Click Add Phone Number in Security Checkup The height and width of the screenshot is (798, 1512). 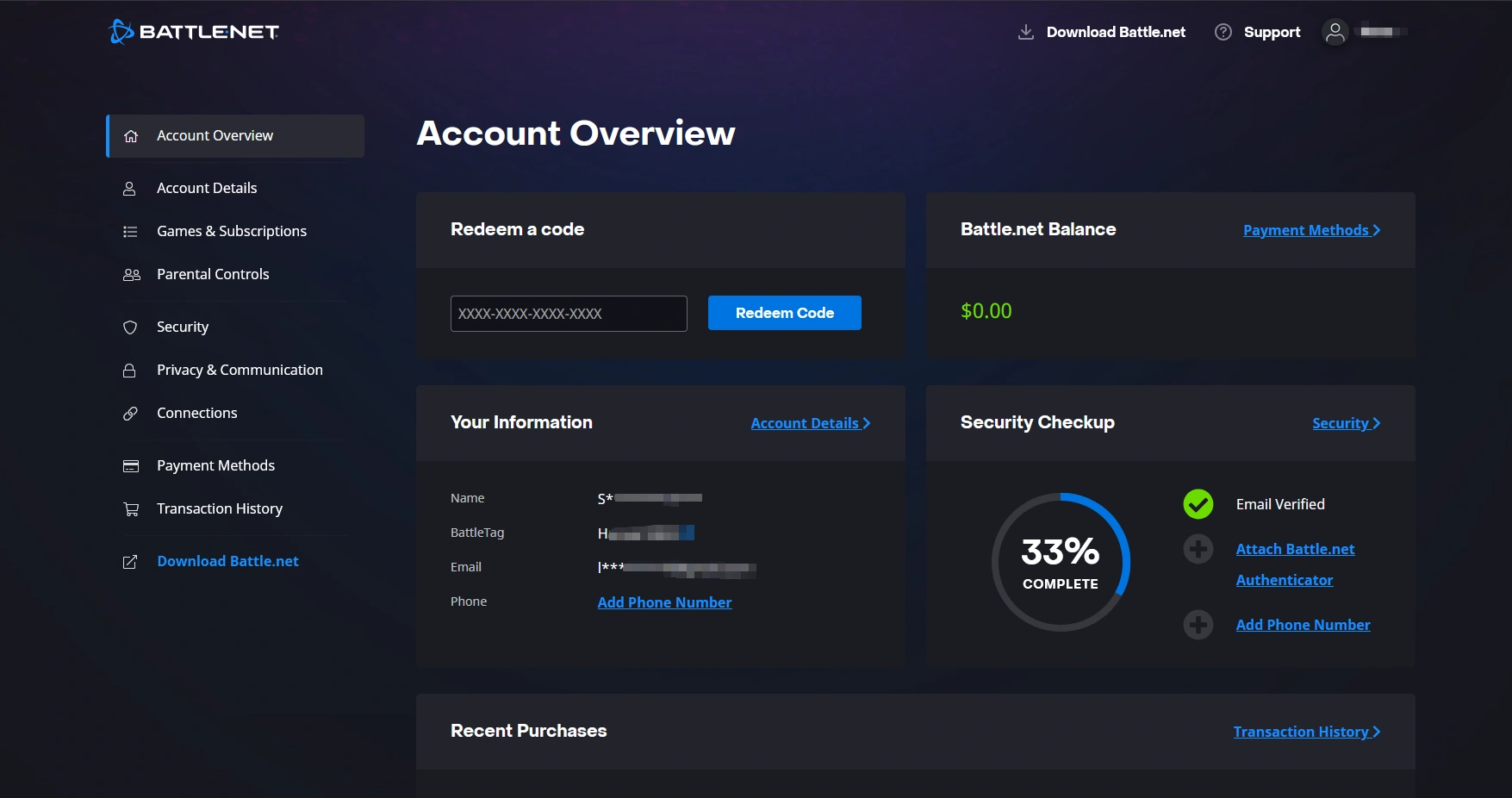coord(1303,625)
